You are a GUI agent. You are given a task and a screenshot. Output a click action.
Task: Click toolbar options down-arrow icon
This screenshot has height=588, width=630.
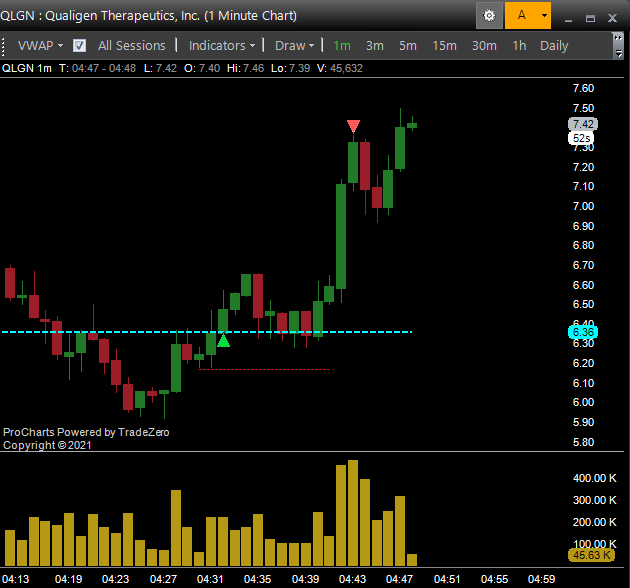click(618, 54)
